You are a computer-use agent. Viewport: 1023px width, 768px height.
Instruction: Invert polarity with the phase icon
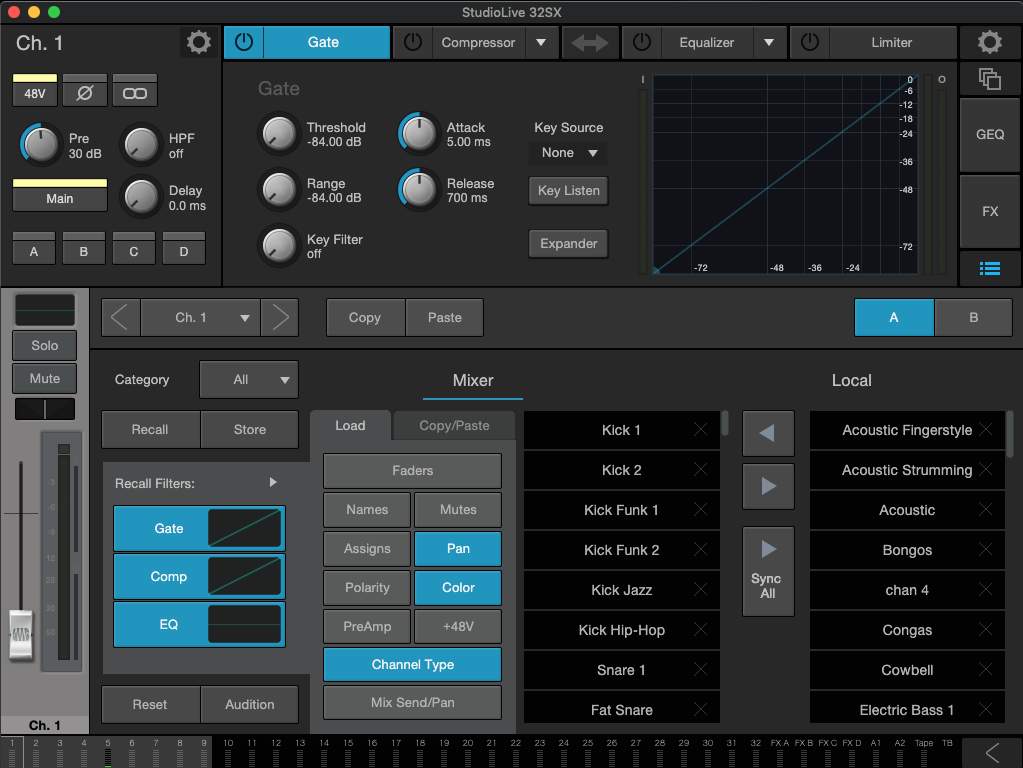coord(85,92)
